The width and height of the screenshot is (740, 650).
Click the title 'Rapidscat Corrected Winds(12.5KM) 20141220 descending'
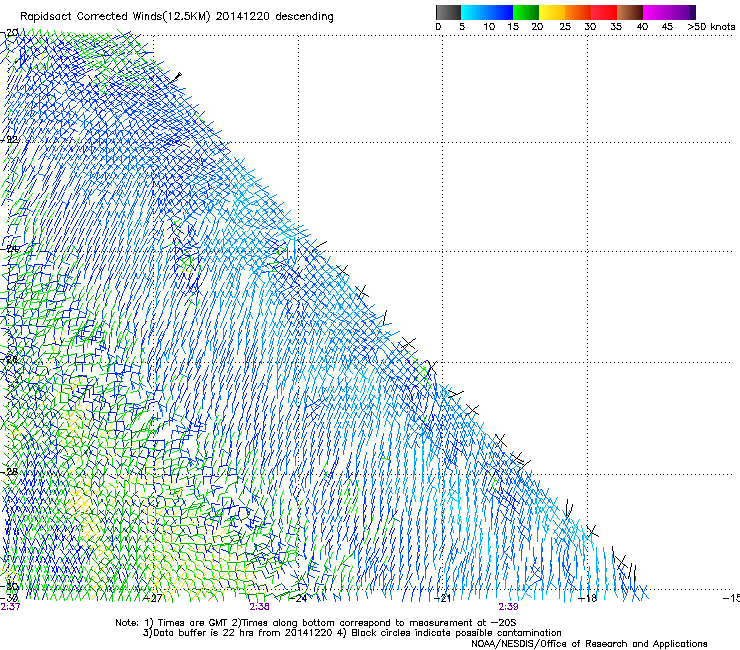[x=177, y=17]
